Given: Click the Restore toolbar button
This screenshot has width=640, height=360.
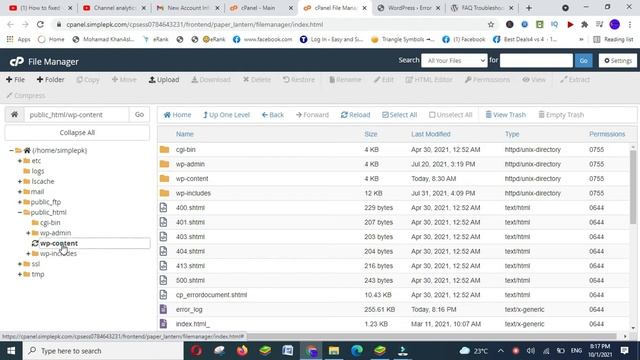Looking at the screenshot, I should click(x=299, y=80).
